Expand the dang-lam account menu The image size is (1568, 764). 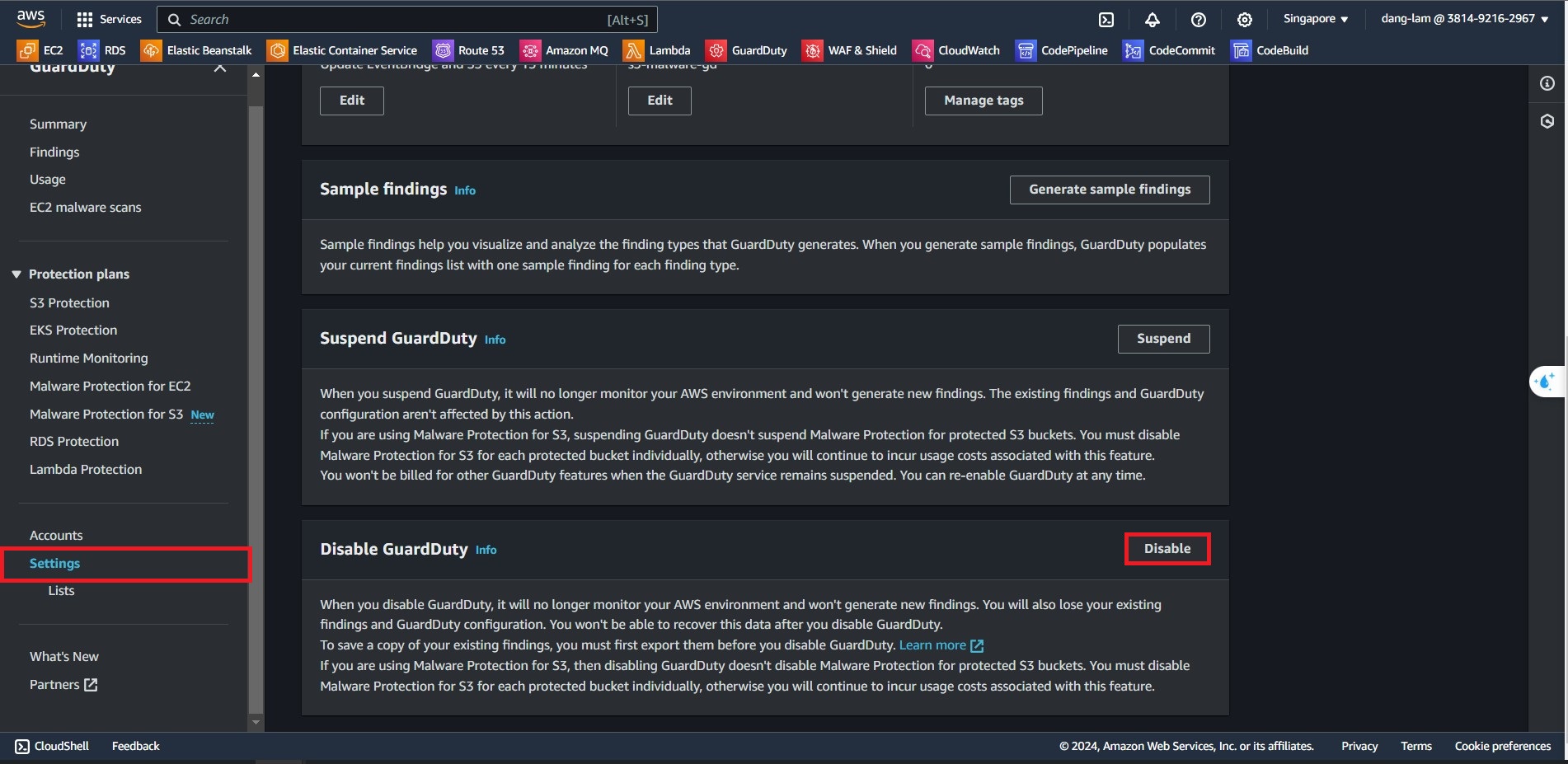(1464, 19)
